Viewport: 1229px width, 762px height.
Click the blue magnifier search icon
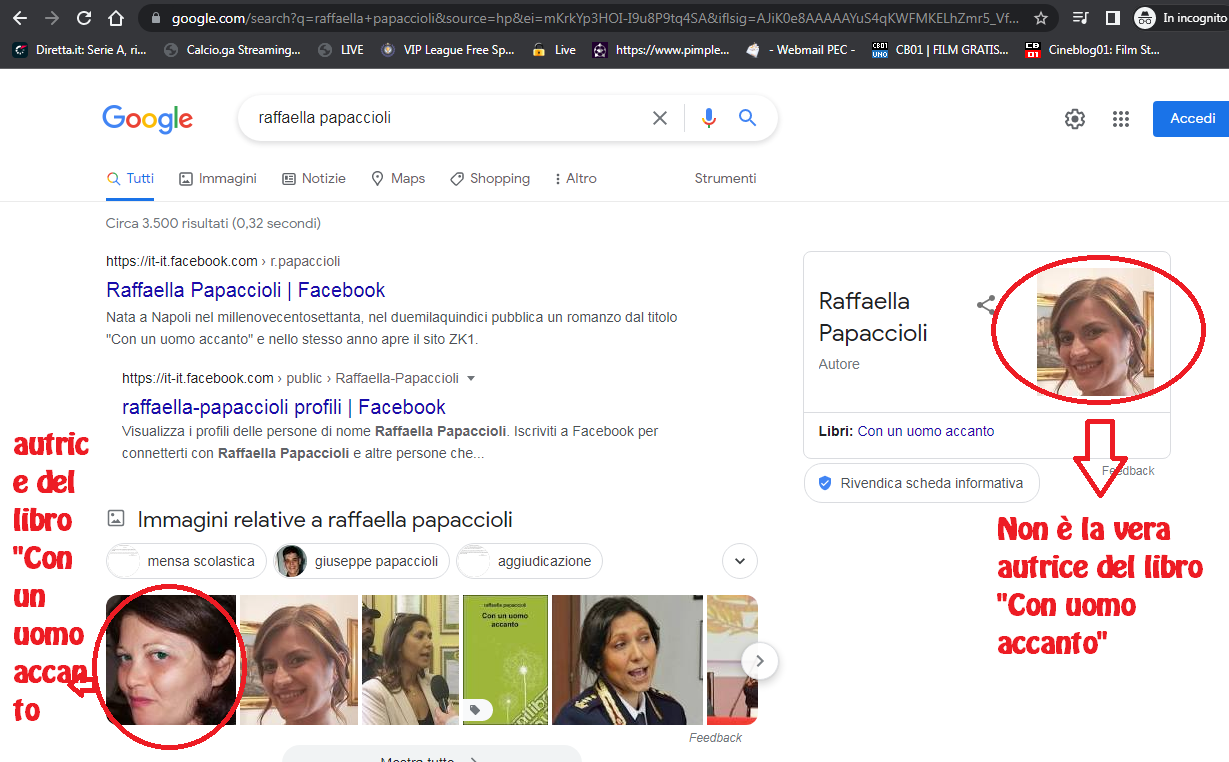pos(747,118)
